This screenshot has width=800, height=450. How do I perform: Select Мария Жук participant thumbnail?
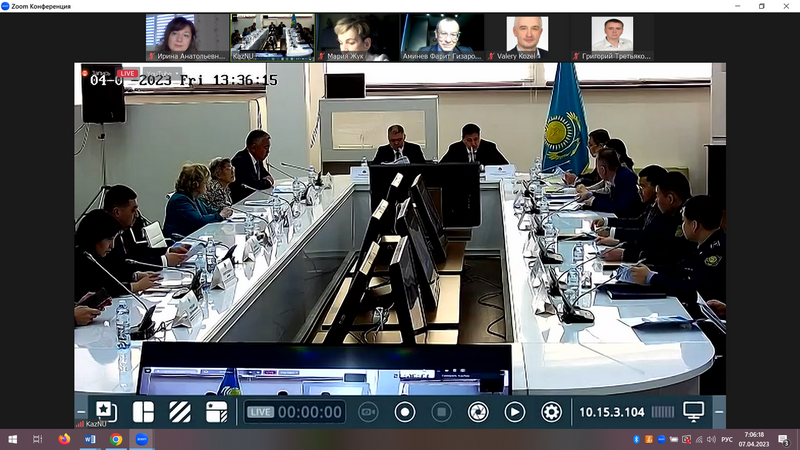[357, 38]
